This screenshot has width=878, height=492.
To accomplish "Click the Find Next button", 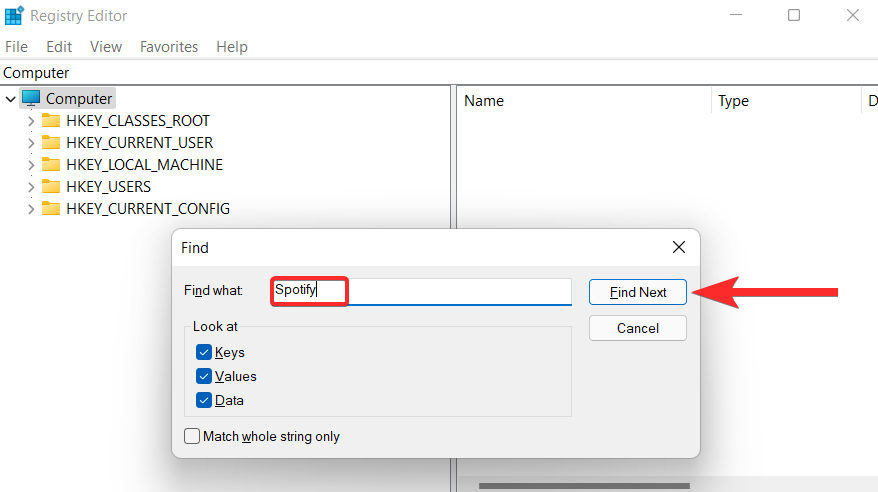I will click(x=638, y=292).
